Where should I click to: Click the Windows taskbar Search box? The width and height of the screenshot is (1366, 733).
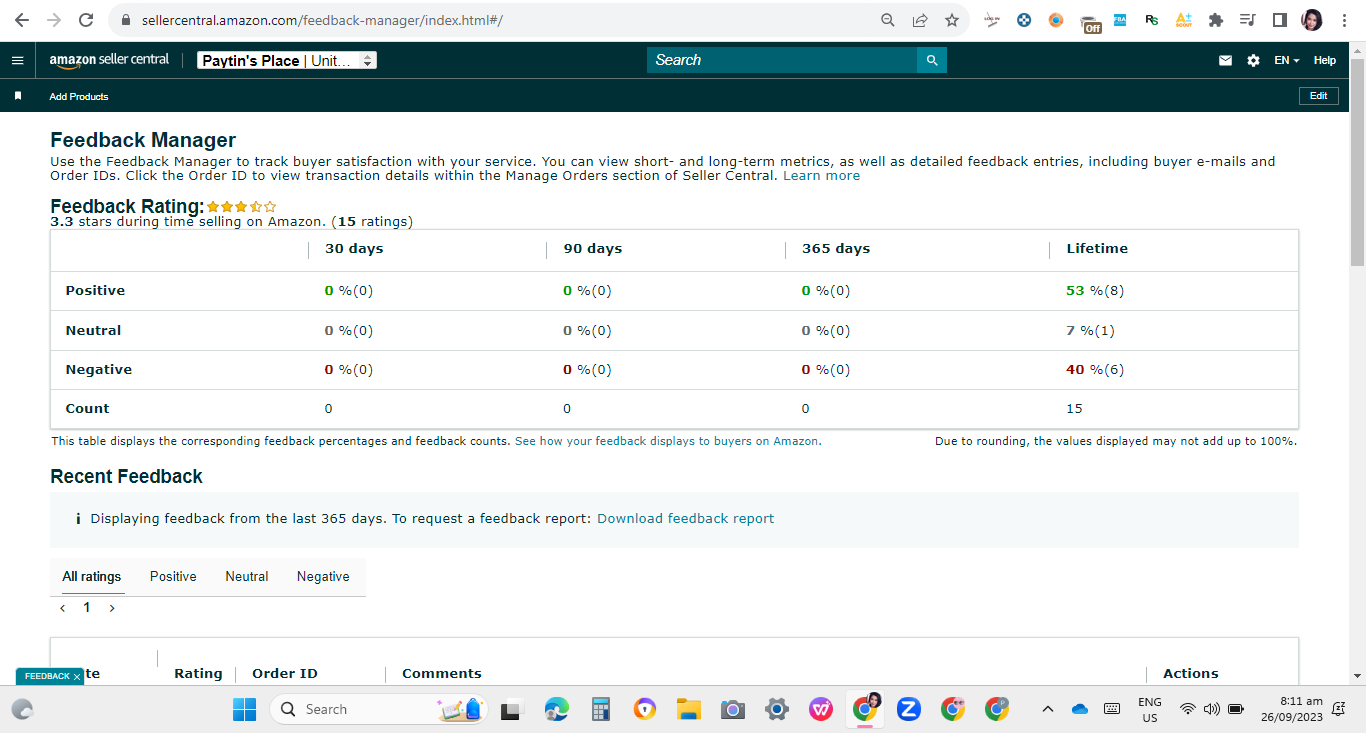tap(378, 709)
